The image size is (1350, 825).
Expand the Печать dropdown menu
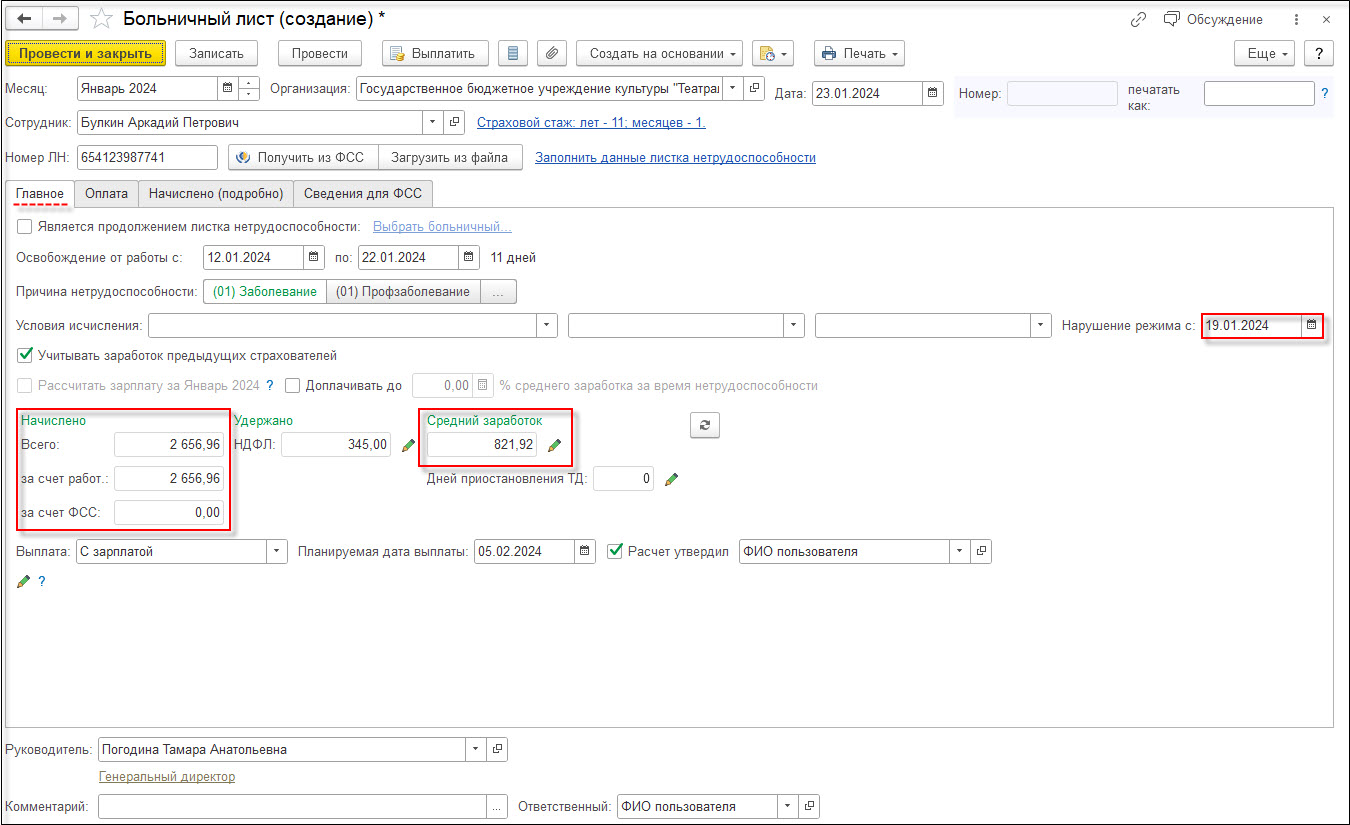859,53
